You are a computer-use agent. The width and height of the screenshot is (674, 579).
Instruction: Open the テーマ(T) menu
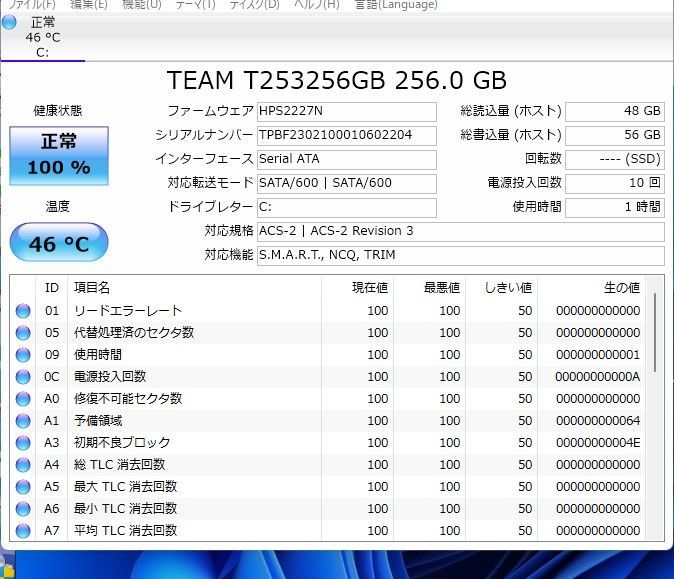tap(196, 5)
